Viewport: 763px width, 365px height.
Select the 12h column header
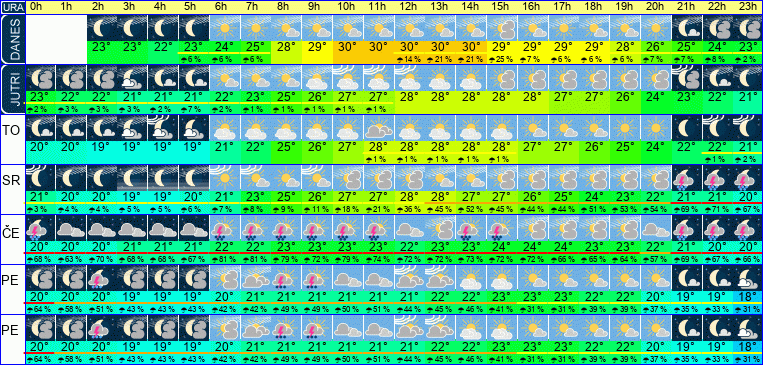point(409,7)
